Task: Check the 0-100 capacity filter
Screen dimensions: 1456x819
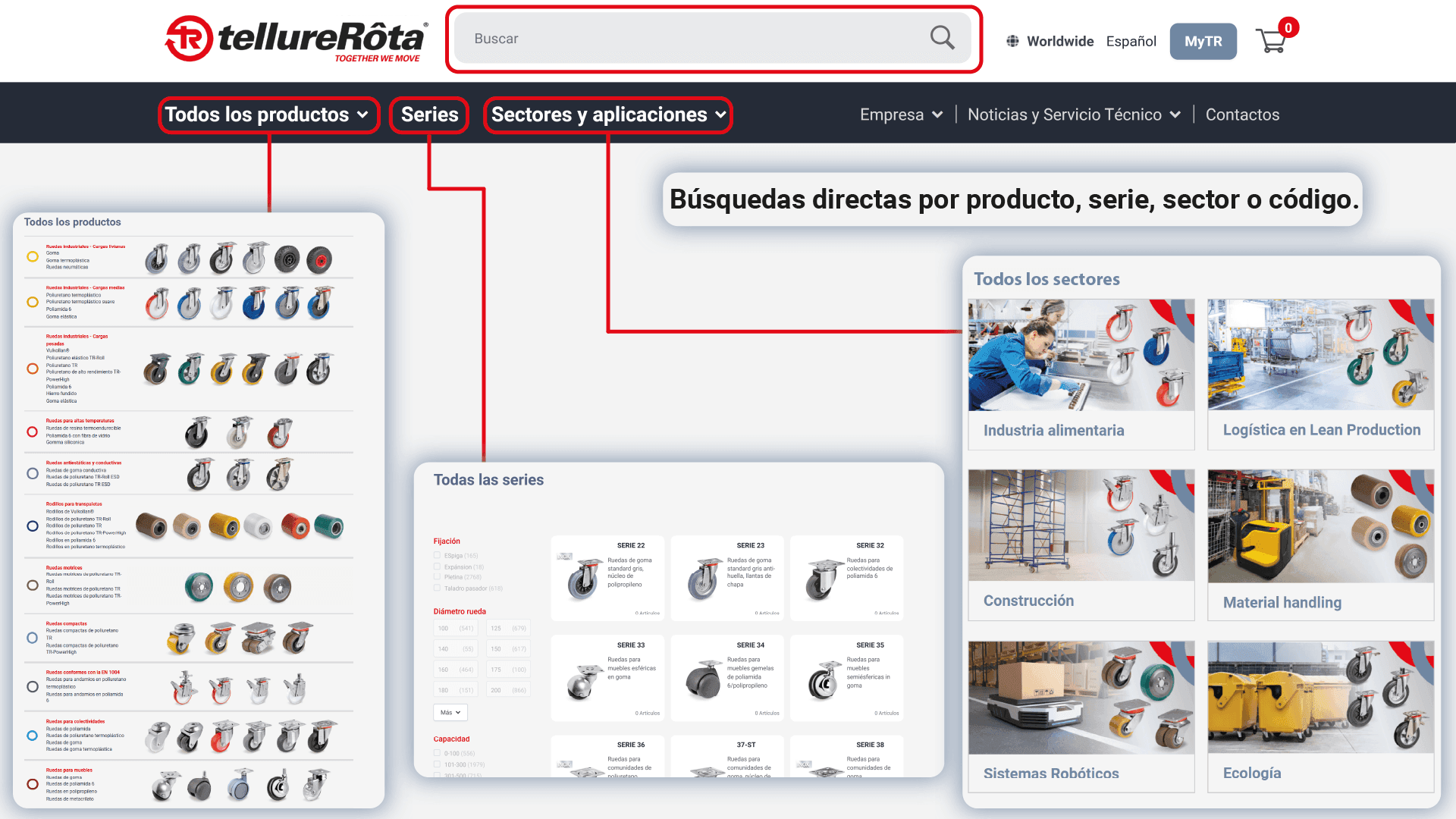Action: [x=437, y=753]
